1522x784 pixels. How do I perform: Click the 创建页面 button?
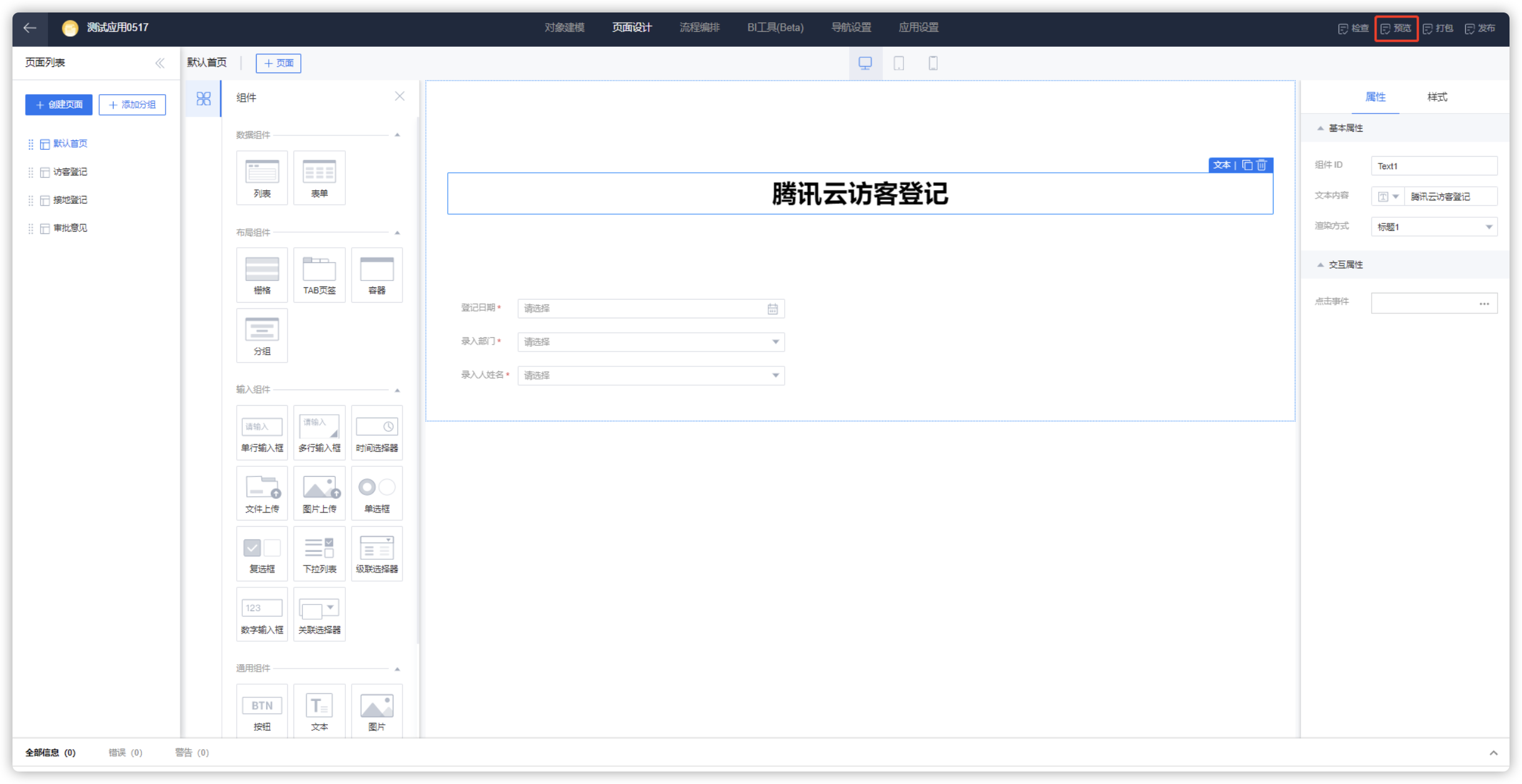point(59,105)
